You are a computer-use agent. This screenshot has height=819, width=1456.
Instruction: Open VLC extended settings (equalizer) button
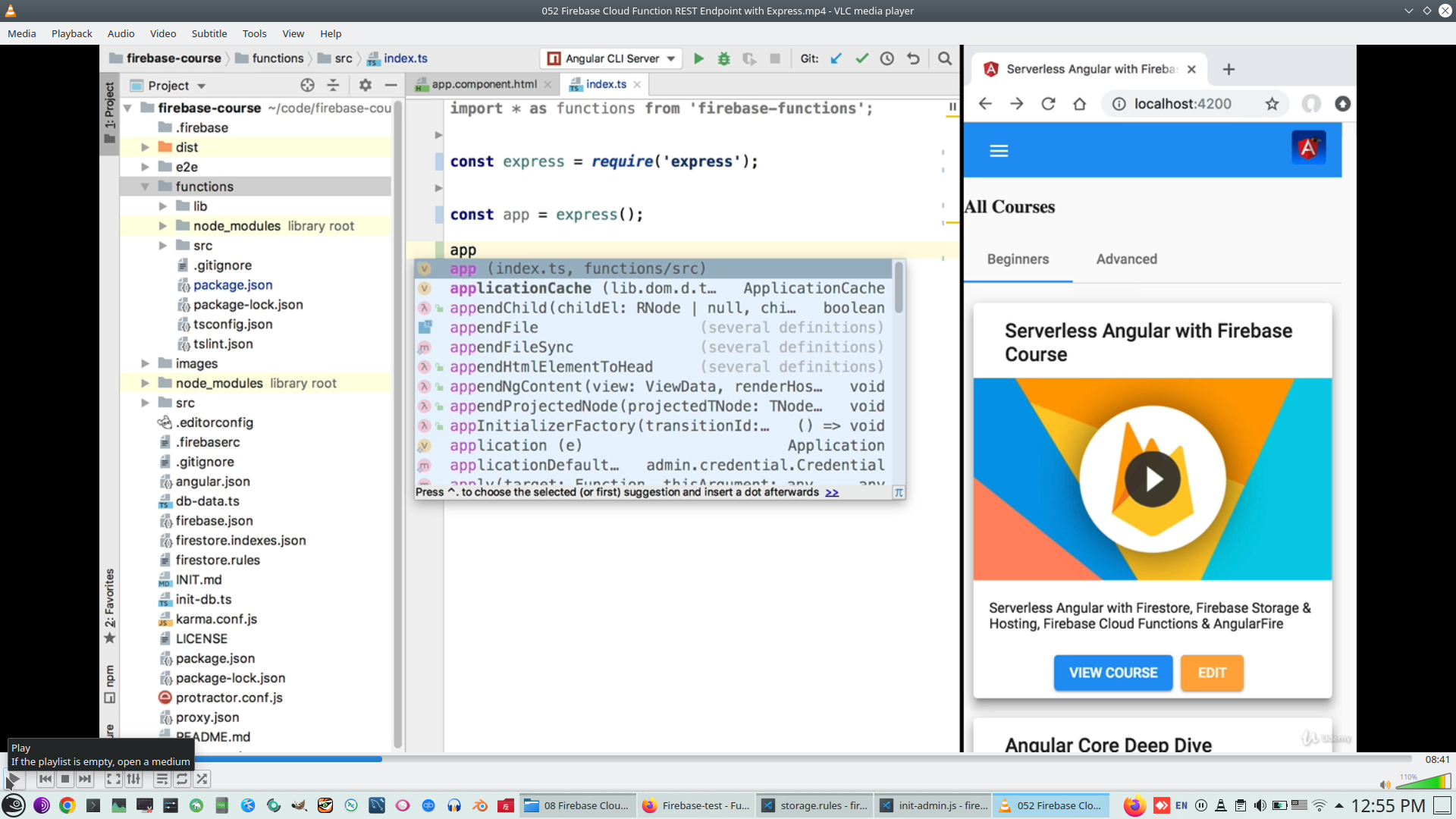click(x=133, y=779)
